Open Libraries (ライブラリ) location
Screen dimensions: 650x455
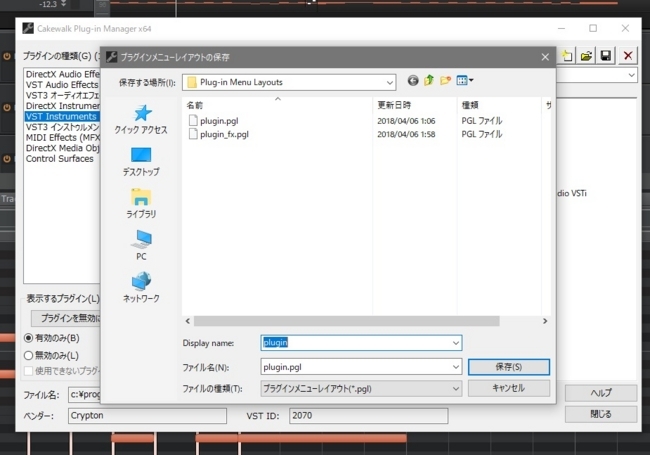(x=141, y=204)
